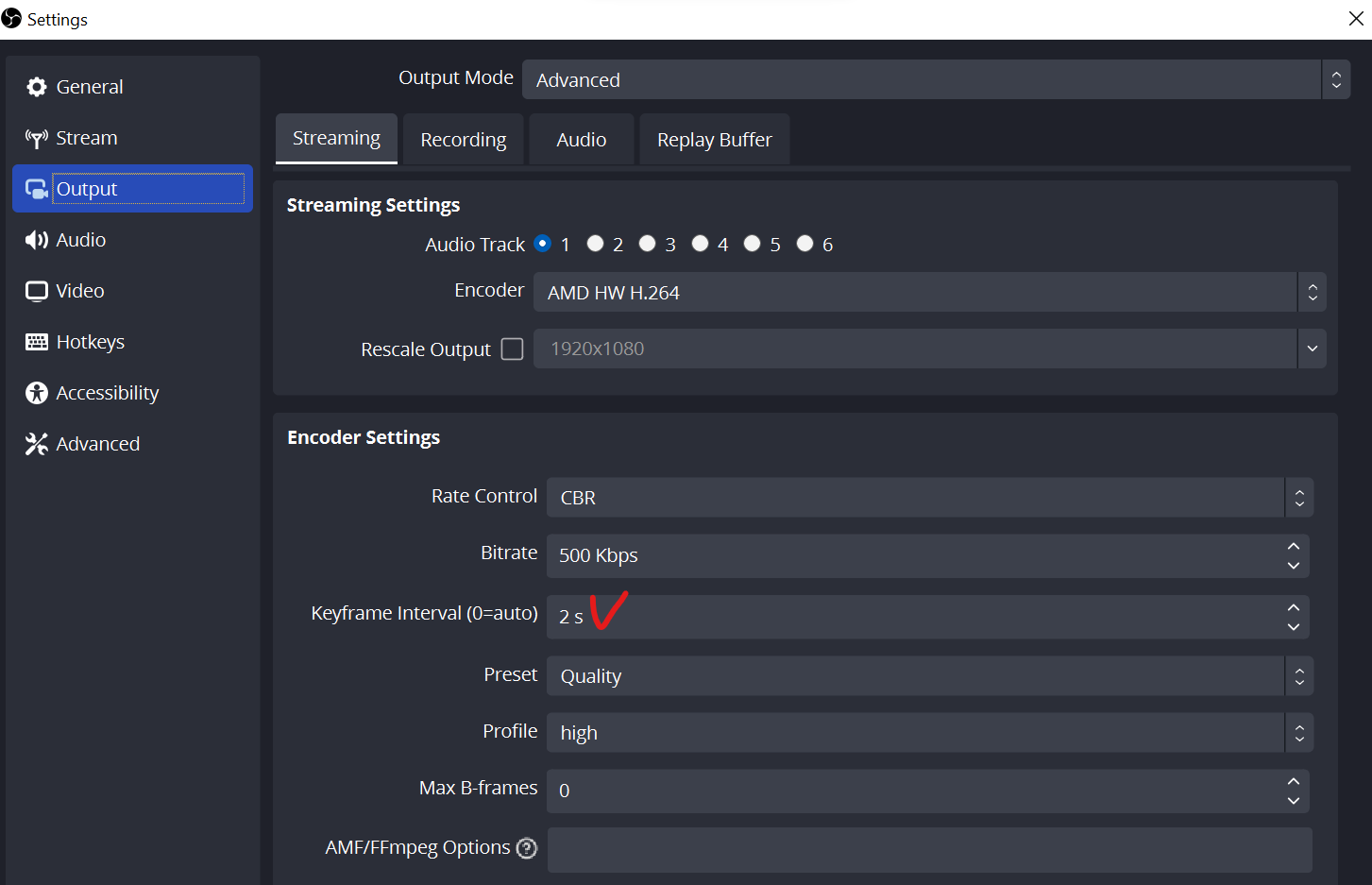Select audio track 2 radio button
The width and height of the screenshot is (1372, 885).
(595, 244)
